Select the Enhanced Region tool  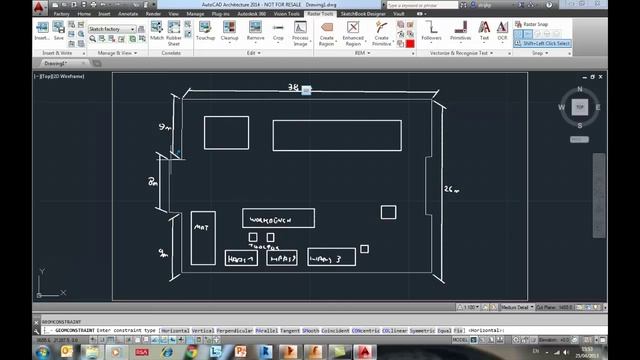click(x=353, y=33)
